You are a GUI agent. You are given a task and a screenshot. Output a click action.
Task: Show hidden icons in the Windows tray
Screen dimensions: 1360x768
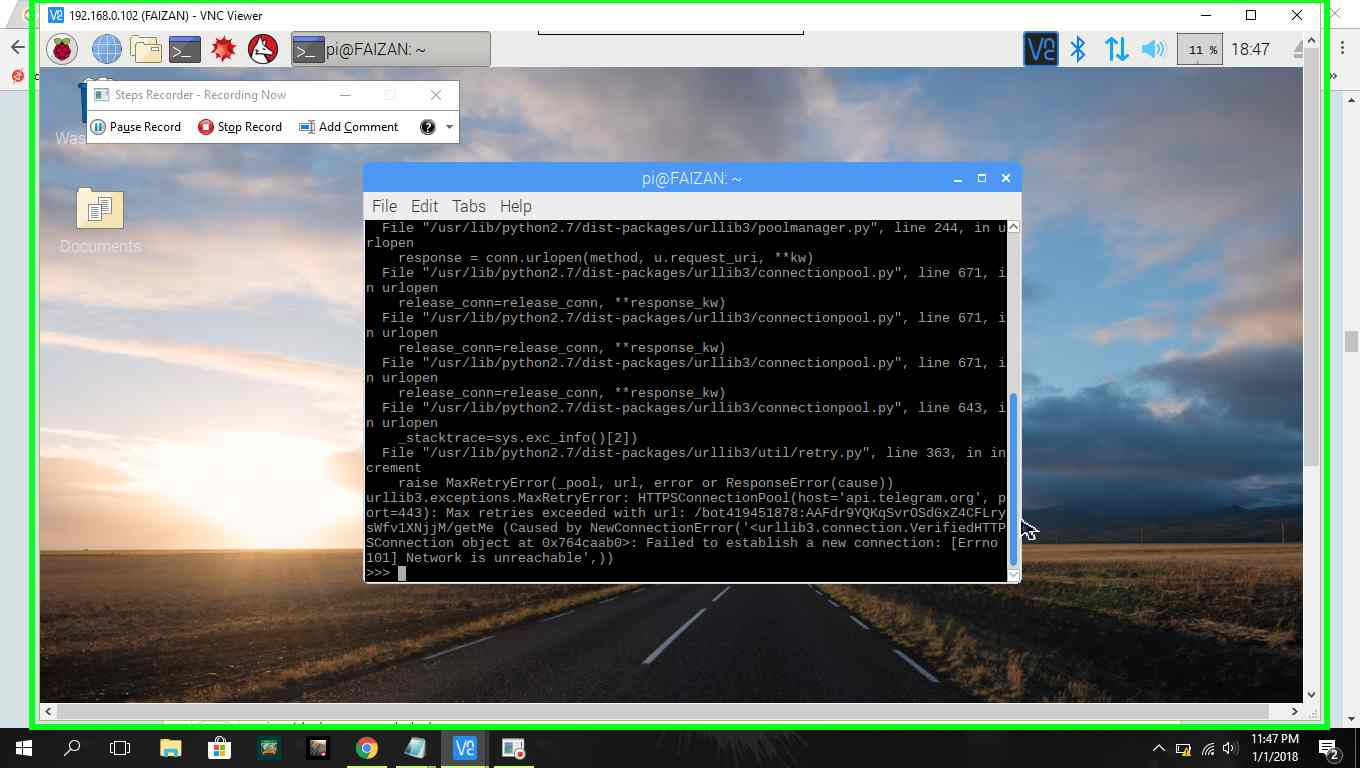point(1159,747)
